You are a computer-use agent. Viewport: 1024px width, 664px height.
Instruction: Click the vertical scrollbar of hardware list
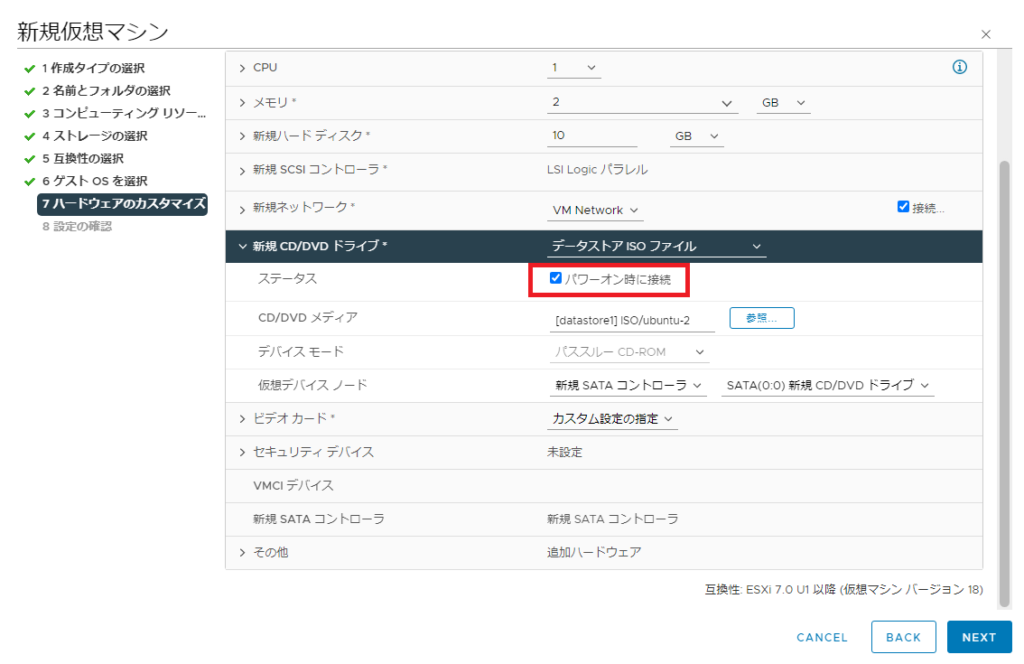click(1004, 384)
